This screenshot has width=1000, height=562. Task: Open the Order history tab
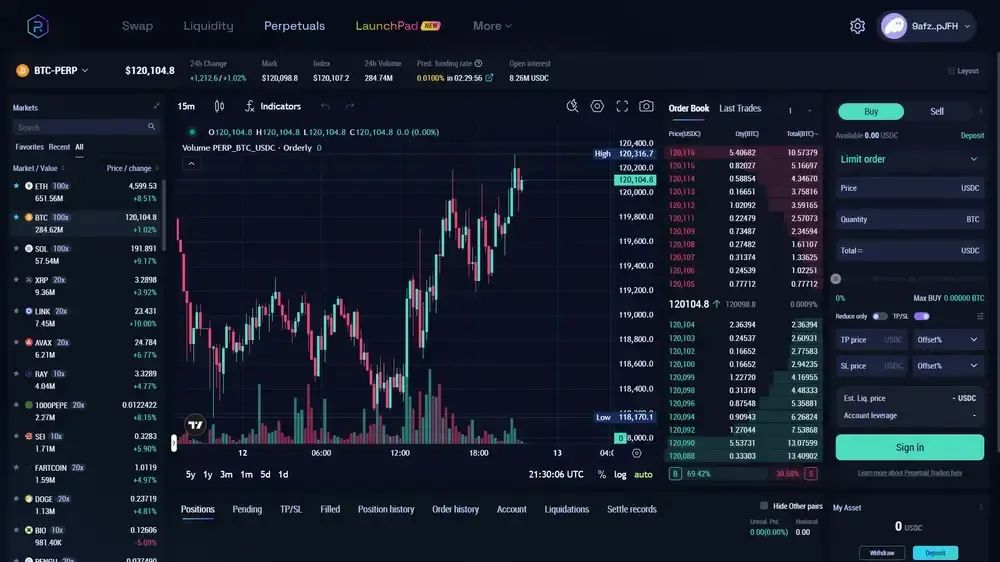[x=455, y=509]
